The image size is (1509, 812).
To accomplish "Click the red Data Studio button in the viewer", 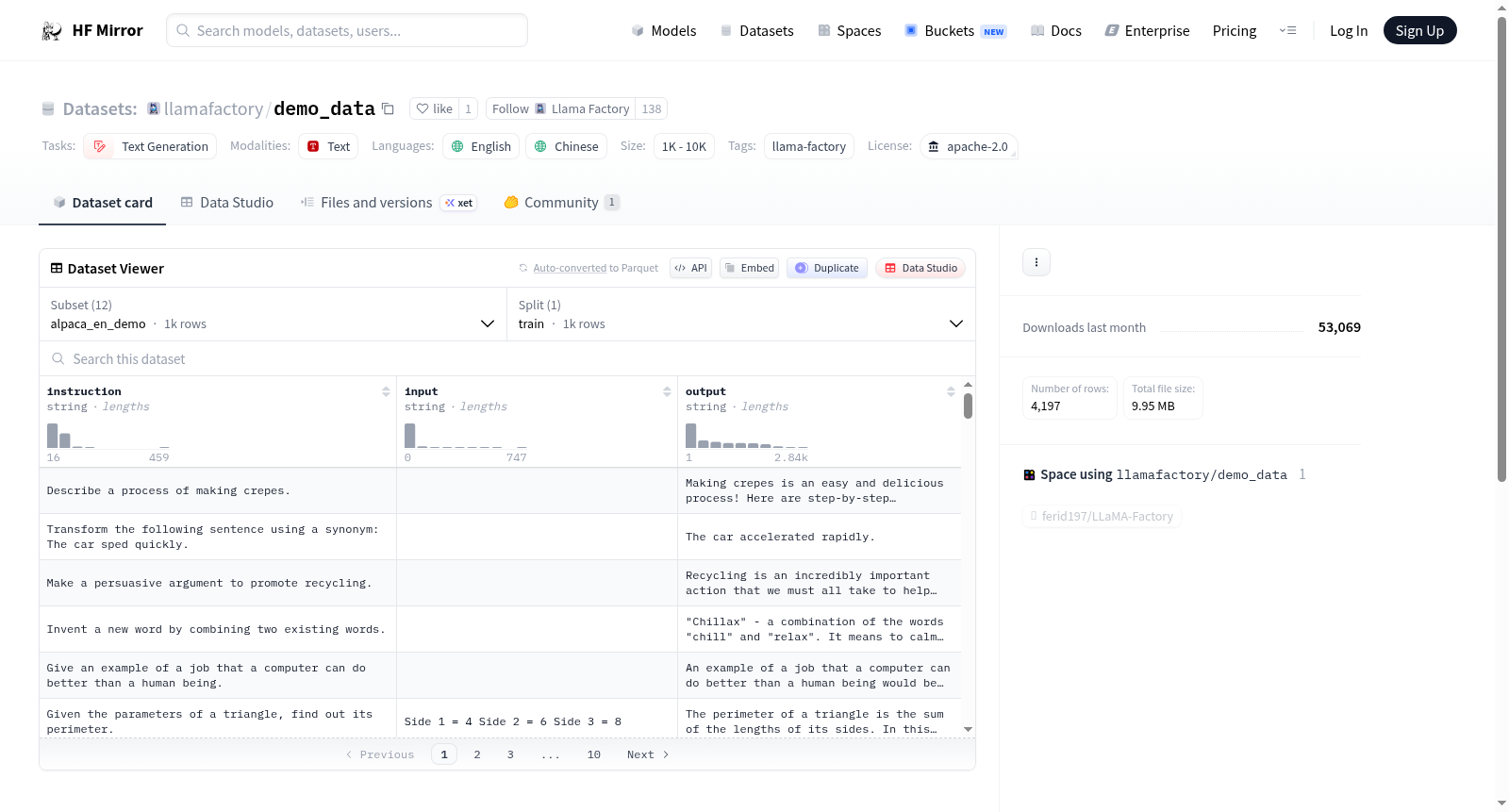I will tap(920, 268).
